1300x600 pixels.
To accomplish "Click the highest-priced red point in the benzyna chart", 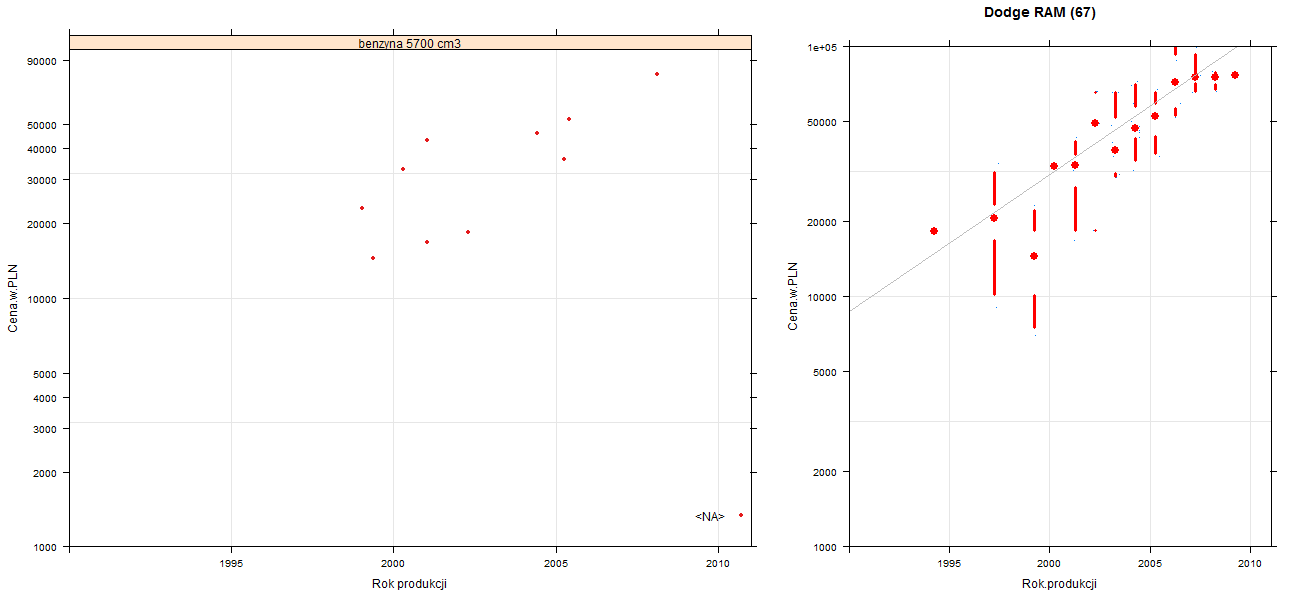I will click(x=657, y=74).
